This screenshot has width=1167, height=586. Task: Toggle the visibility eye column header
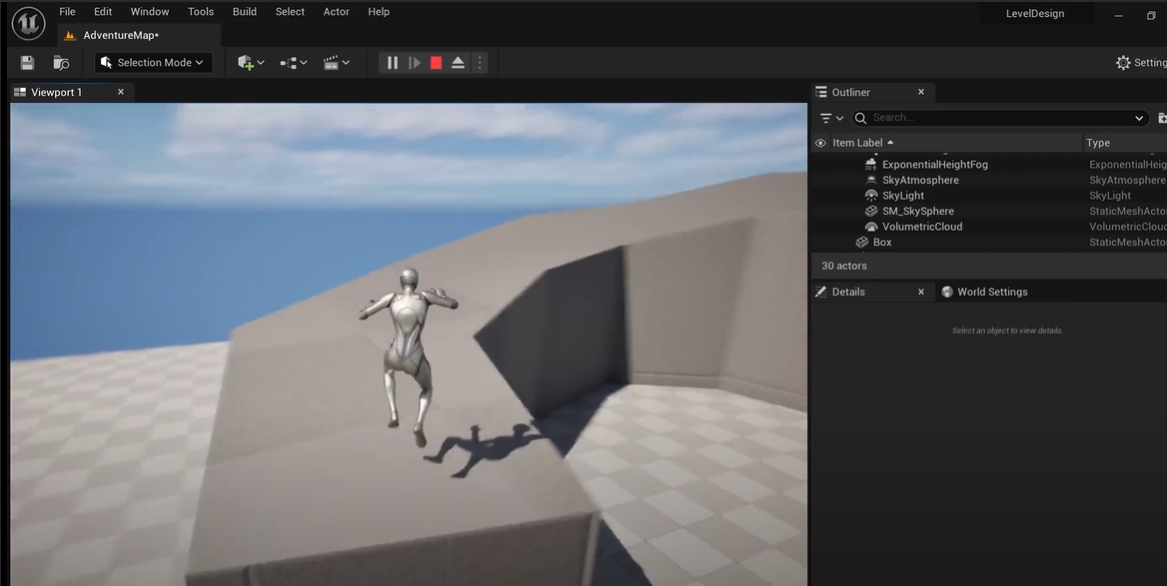click(821, 143)
